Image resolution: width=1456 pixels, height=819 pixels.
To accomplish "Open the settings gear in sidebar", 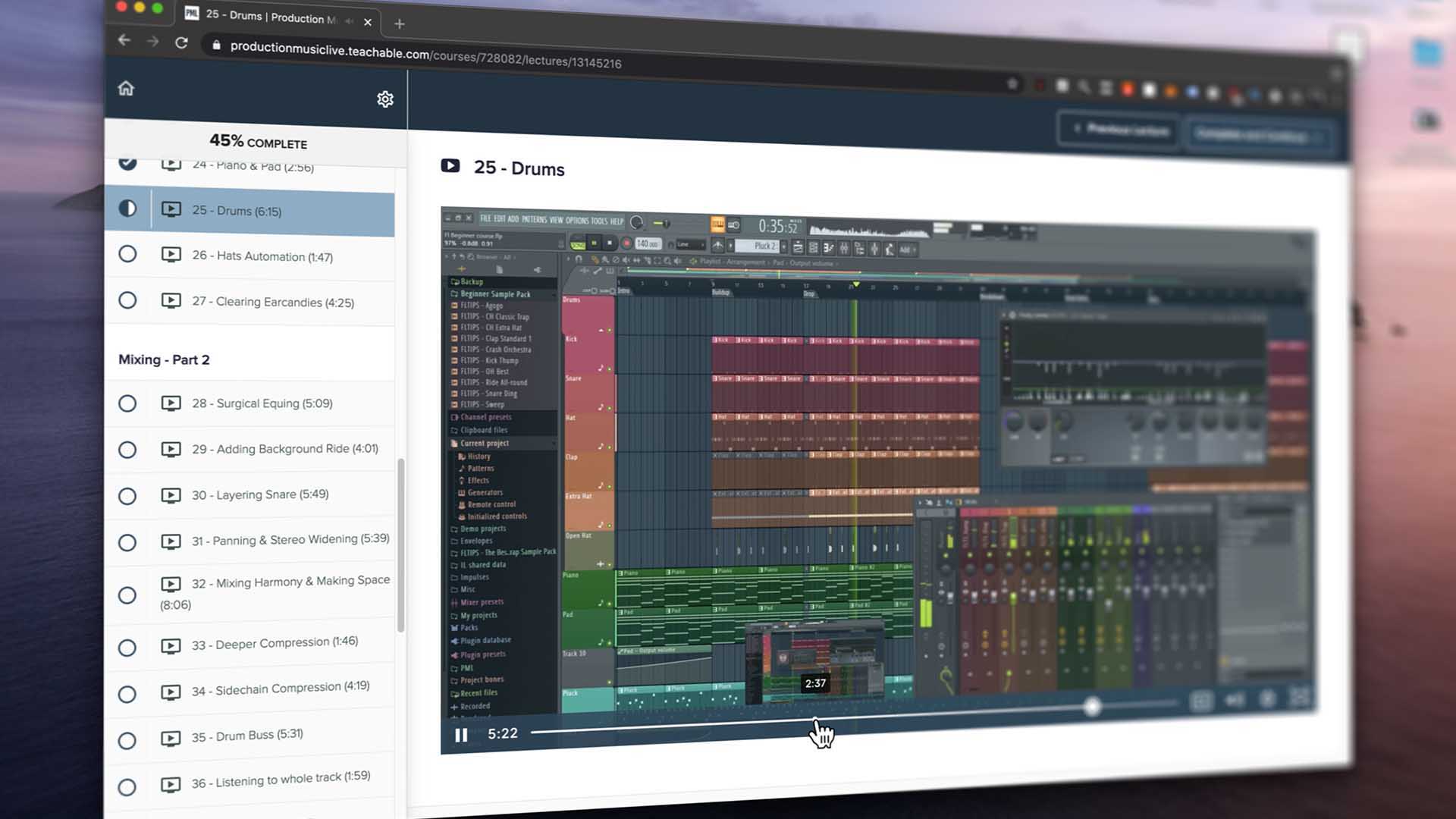I will coord(385,99).
